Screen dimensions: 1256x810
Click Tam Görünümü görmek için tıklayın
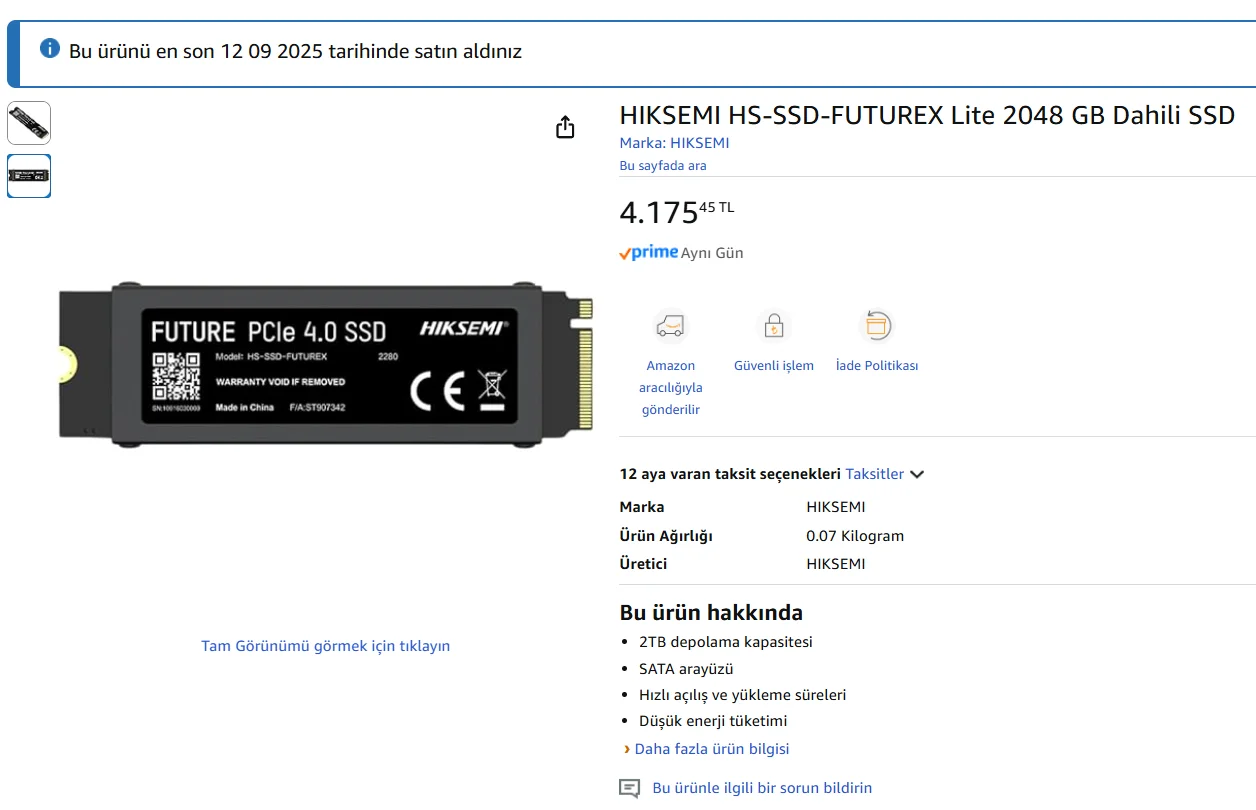coord(326,646)
